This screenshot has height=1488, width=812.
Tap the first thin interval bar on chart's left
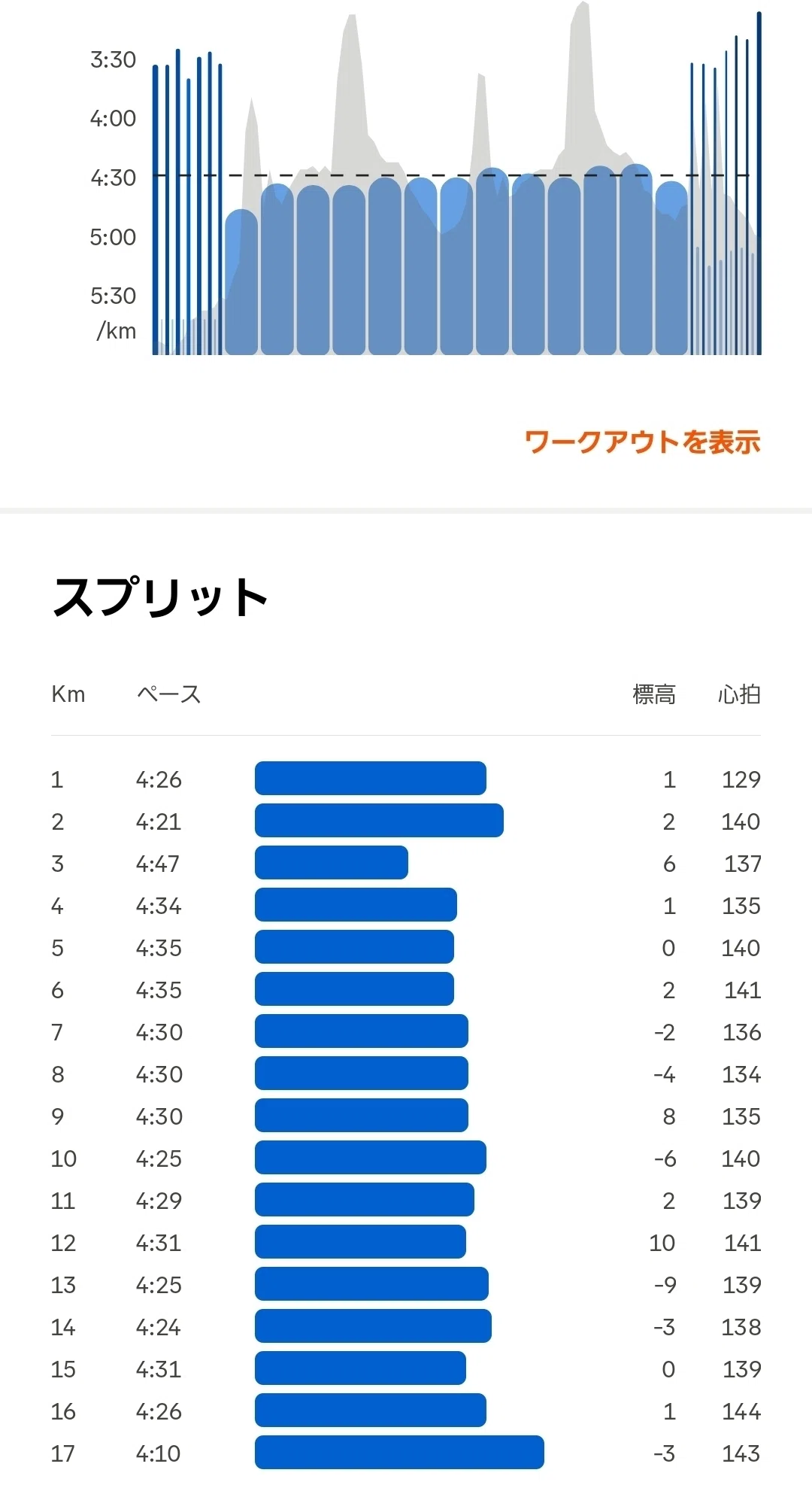(x=156, y=210)
